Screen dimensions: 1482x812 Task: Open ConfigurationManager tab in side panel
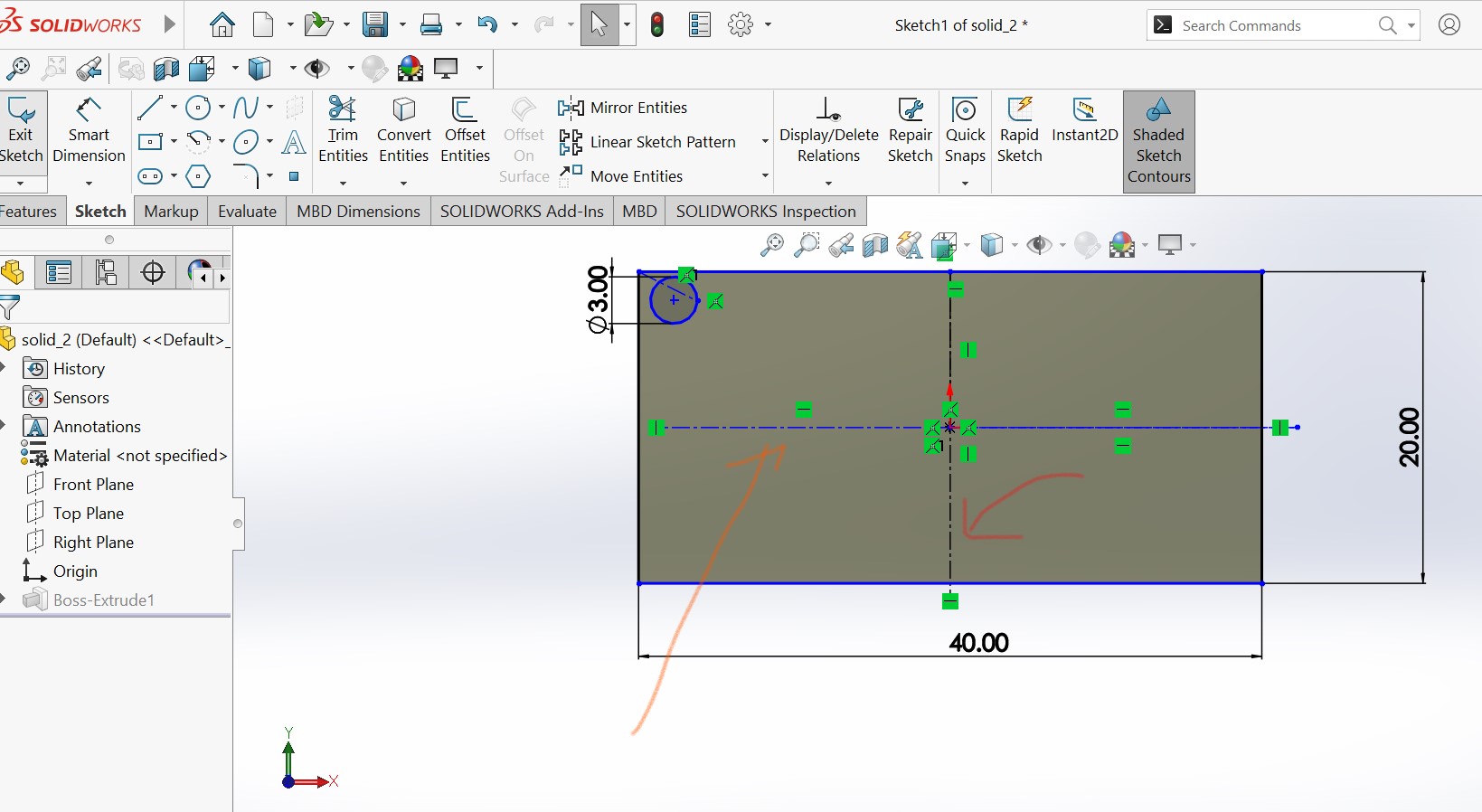[x=106, y=271]
